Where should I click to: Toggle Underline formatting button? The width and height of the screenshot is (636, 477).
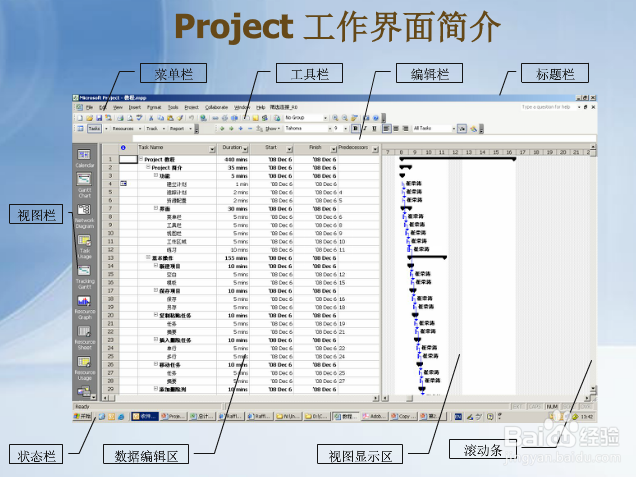(374, 129)
